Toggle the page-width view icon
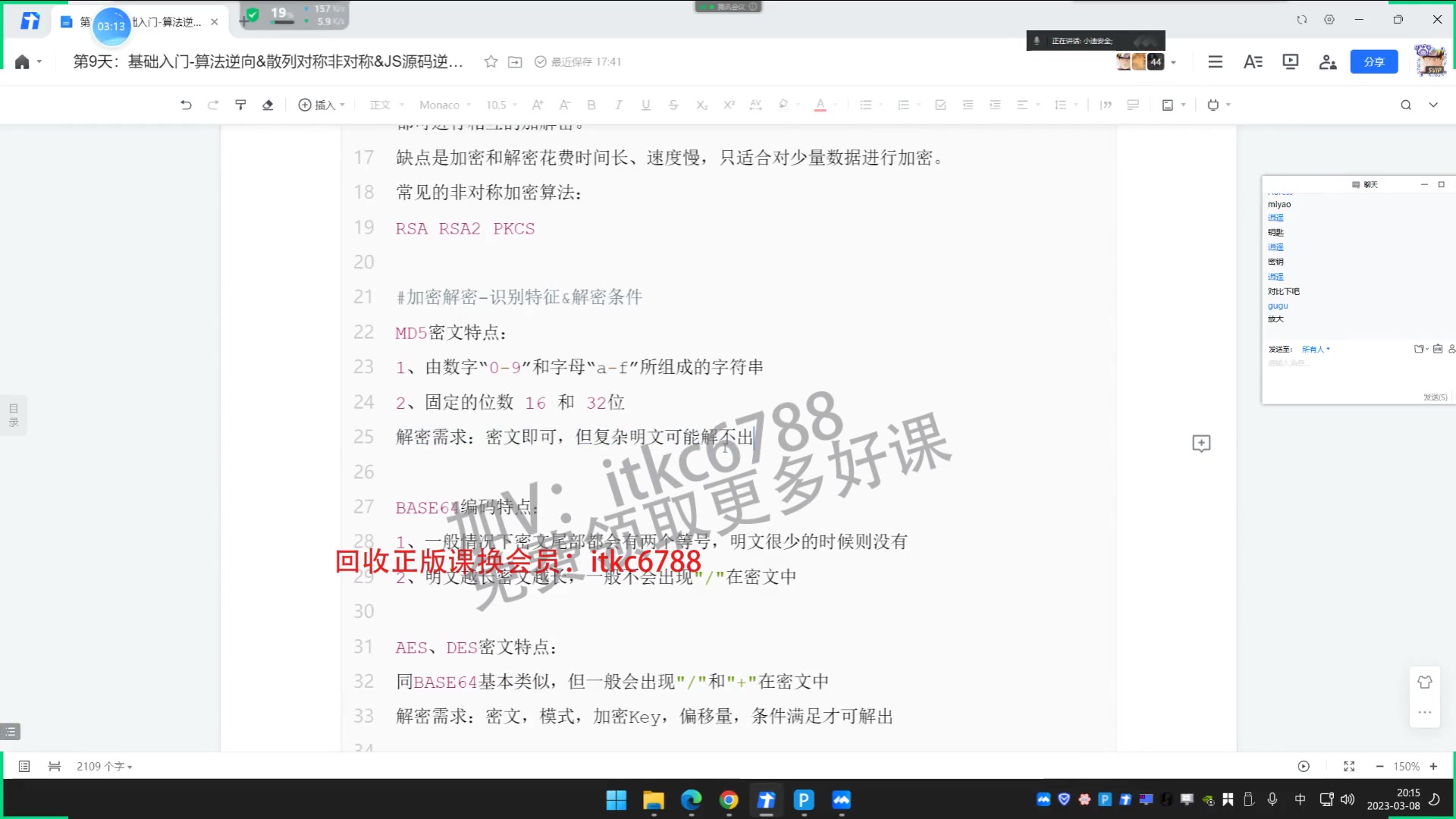The image size is (1456, 819). (x=55, y=767)
